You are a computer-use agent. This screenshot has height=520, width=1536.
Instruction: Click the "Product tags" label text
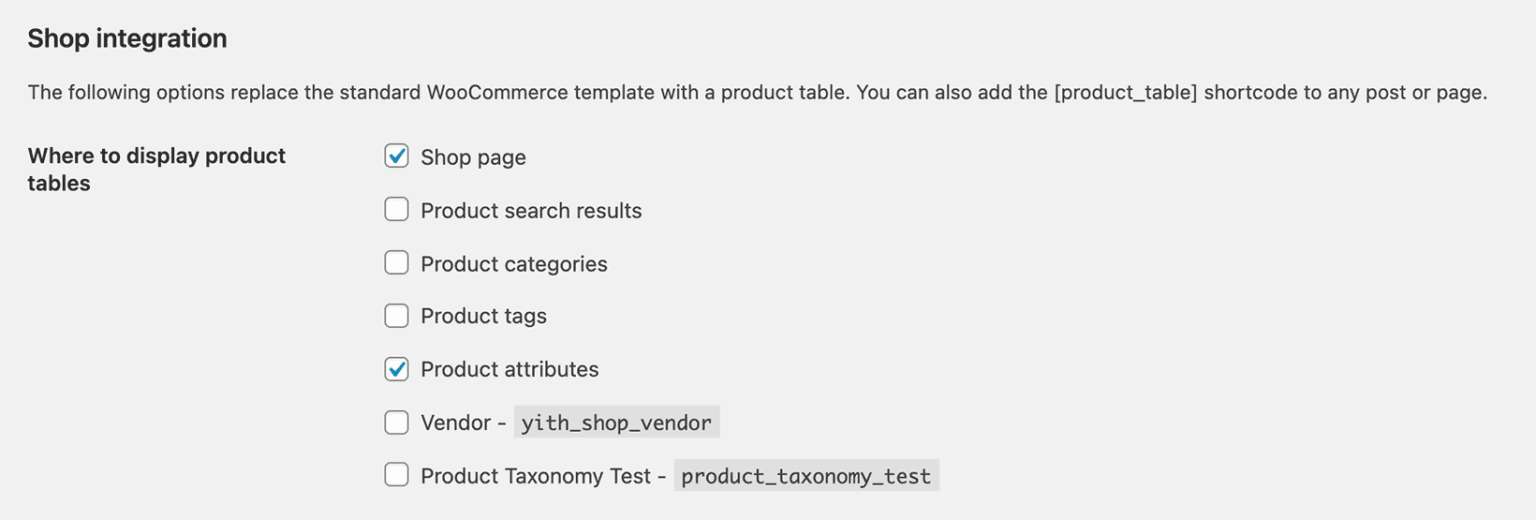click(x=484, y=316)
